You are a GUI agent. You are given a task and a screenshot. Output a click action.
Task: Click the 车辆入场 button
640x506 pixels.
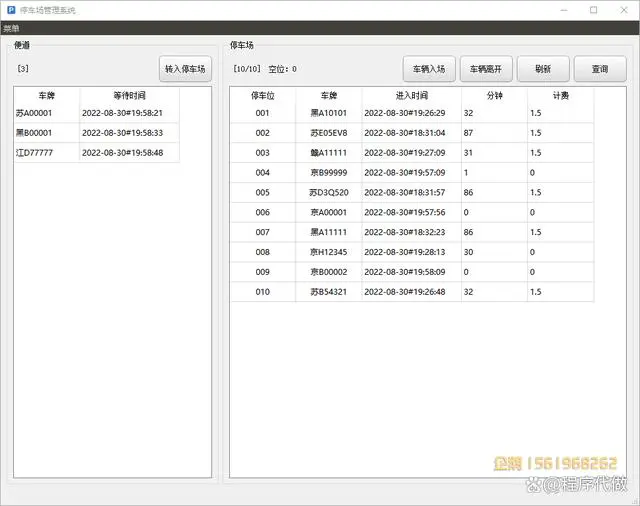(x=429, y=69)
